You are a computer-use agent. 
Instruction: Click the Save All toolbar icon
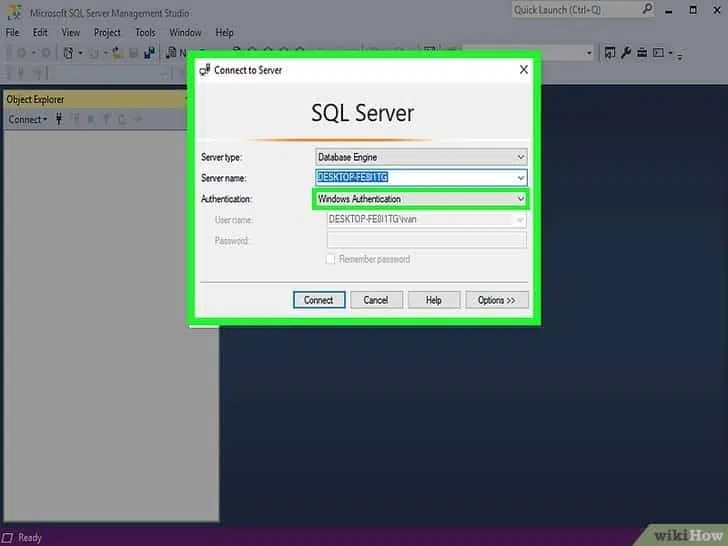pyautogui.click(x=149, y=53)
